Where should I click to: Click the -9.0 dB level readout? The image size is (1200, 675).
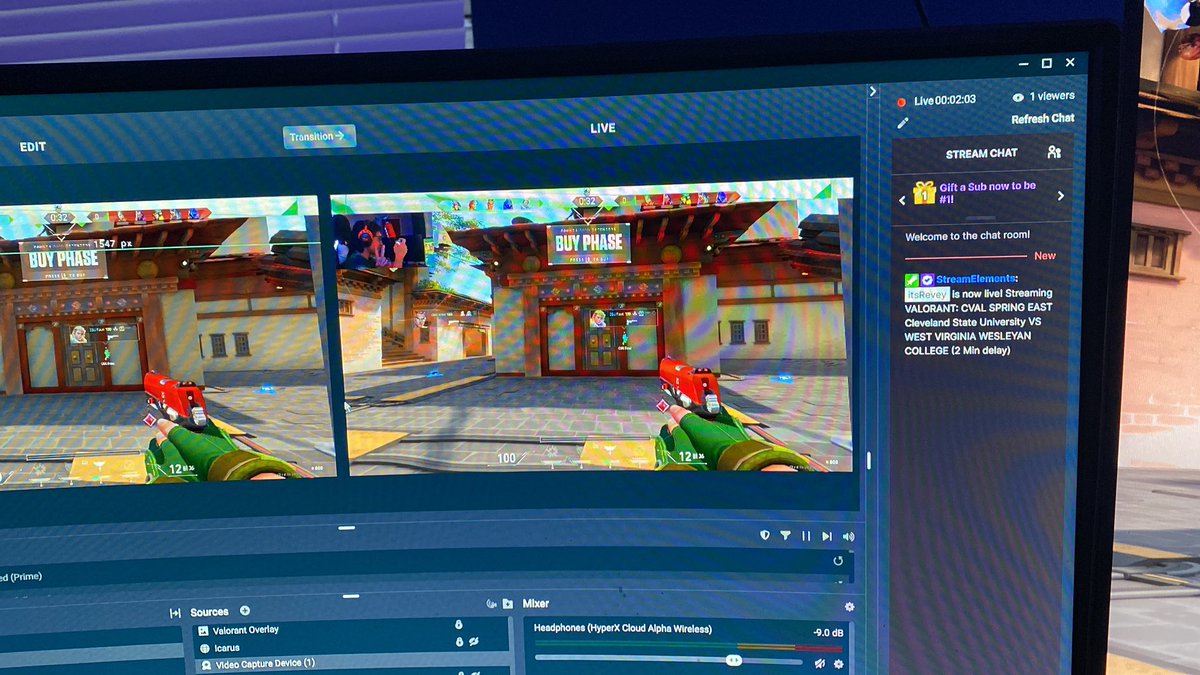pos(829,633)
